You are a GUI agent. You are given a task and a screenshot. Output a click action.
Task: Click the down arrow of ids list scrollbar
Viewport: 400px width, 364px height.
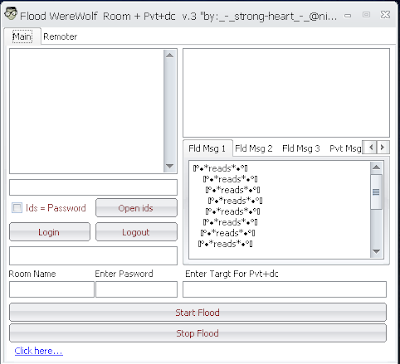click(169, 166)
